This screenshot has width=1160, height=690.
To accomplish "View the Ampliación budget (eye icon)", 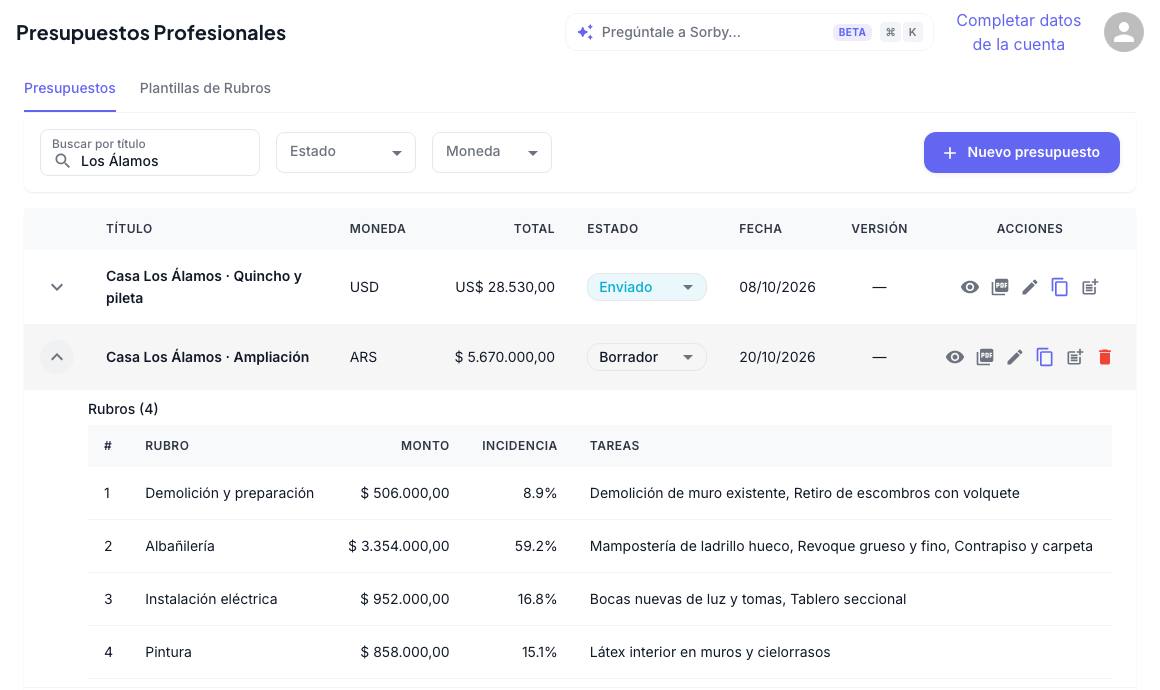I will pyautogui.click(x=954, y=357).
